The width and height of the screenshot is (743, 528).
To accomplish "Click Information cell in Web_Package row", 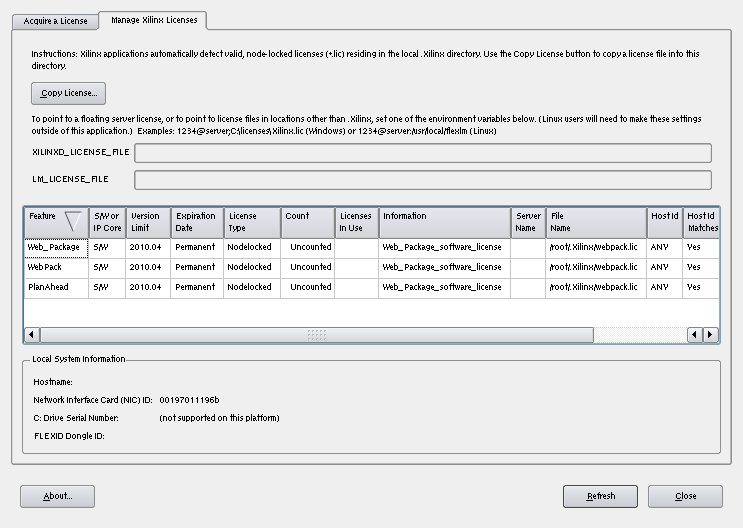I will click(x=445, y=248).
